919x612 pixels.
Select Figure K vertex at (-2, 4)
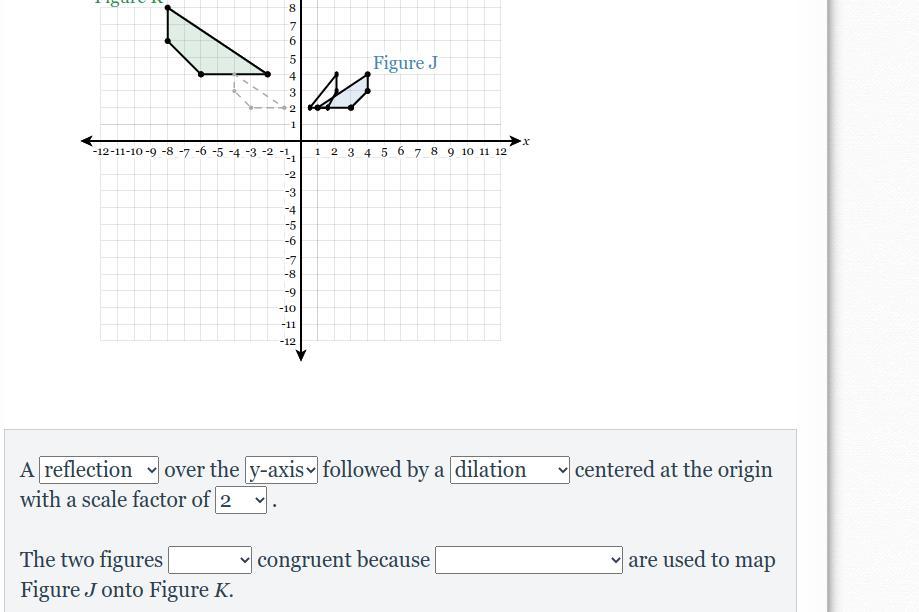[x=268, y=74]
